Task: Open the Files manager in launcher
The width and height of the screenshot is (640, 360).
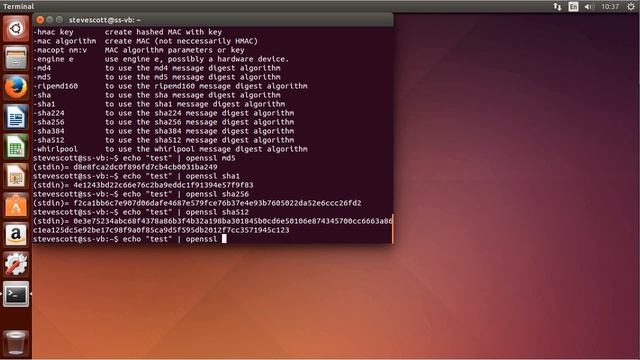Action: (16, 58)
